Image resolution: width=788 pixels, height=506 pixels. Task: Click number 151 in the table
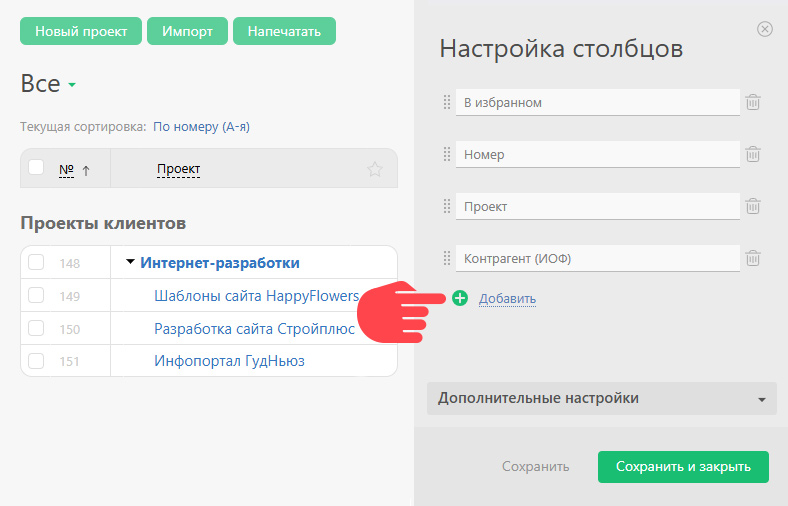tap(69, 362)
